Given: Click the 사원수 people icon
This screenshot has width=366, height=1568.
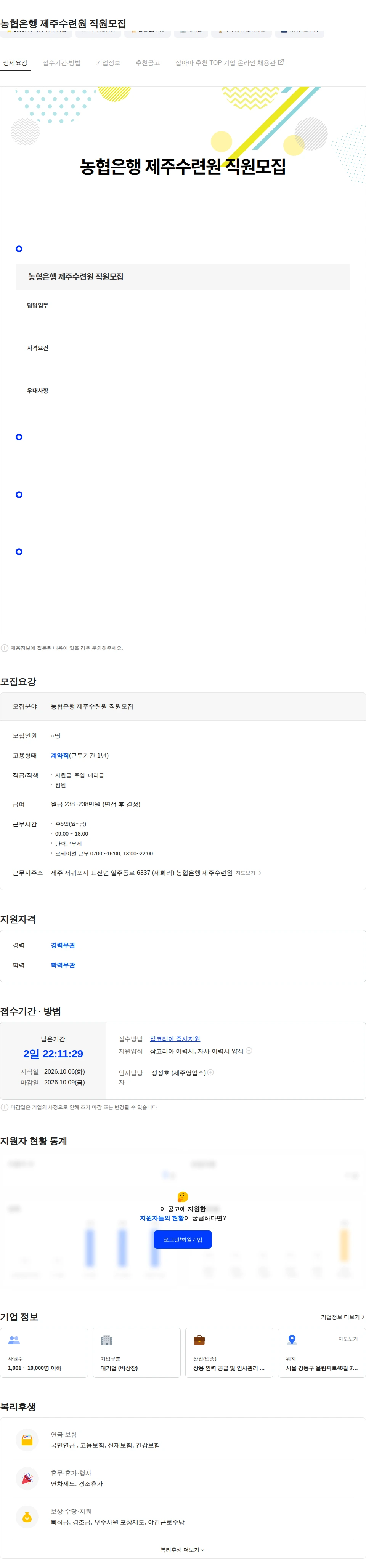Looking at the screenshot, I should click(x=14, y=1340).
